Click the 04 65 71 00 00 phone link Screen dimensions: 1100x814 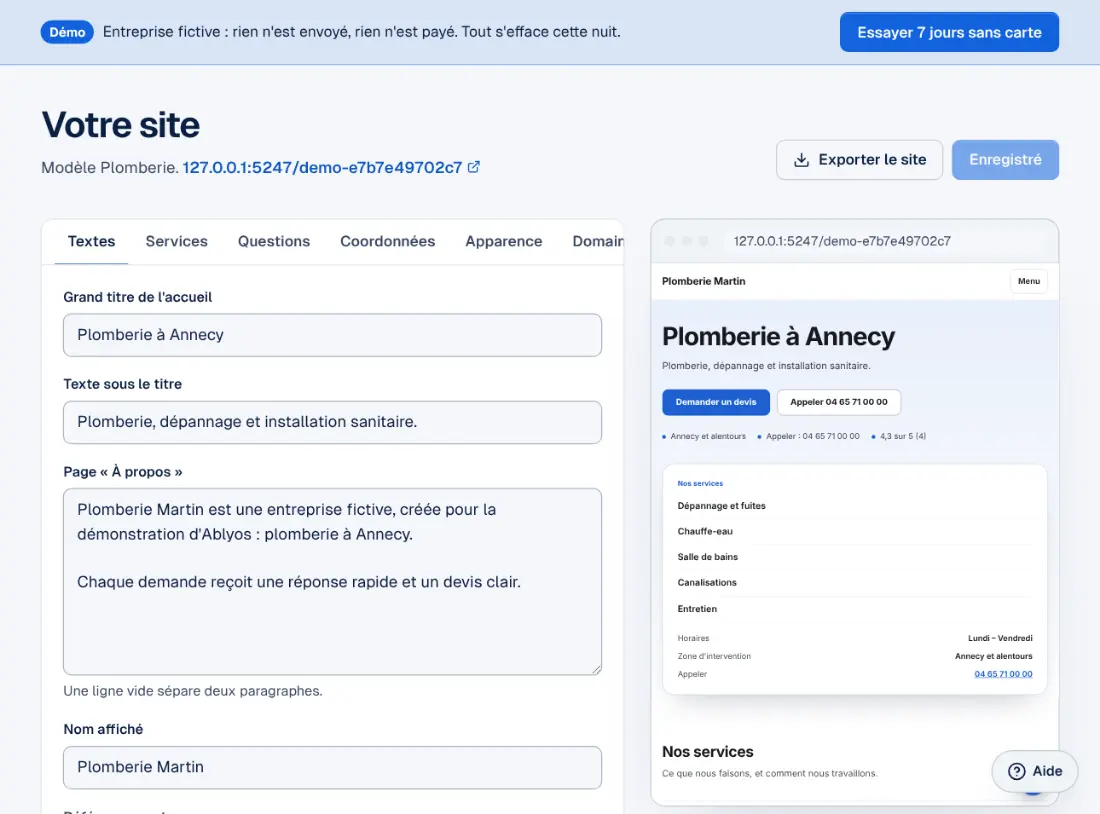click(x=1003, y=674)
